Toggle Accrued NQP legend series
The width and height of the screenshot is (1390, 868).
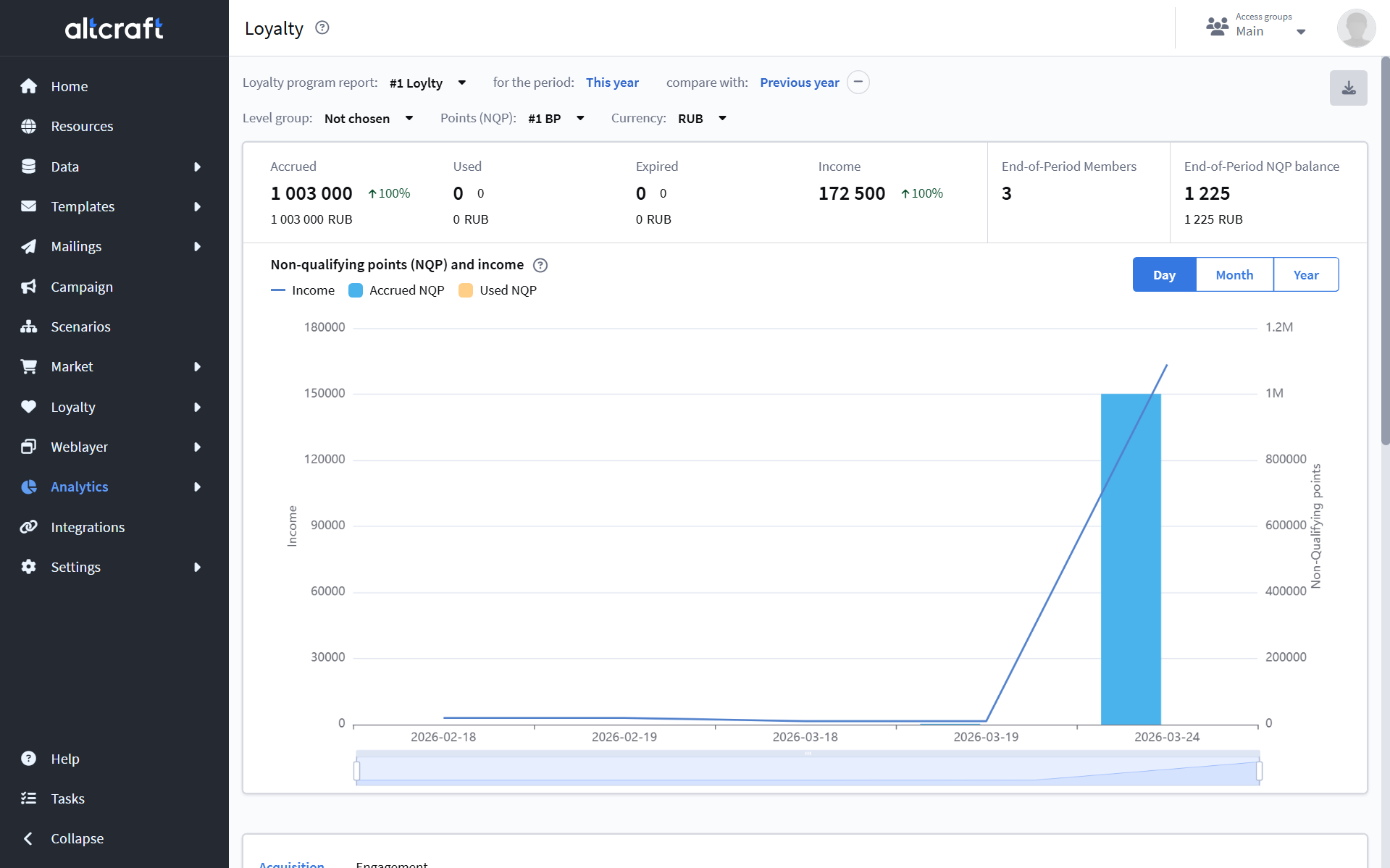click(396, 290)
